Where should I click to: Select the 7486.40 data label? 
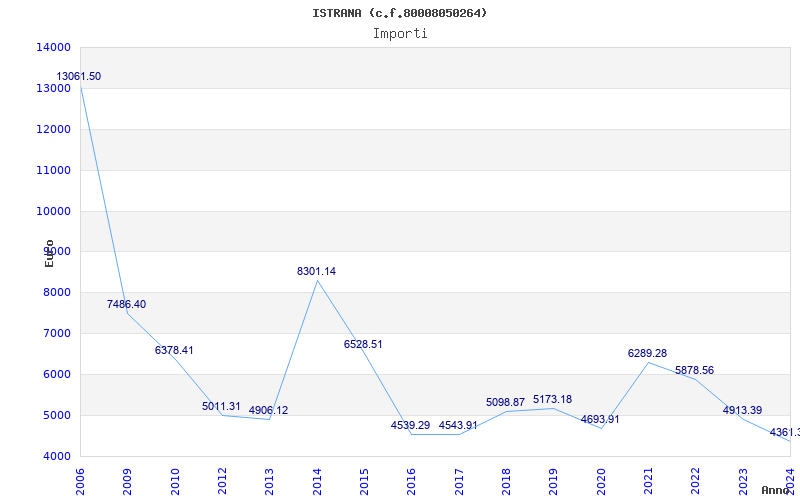pos(126,305)
